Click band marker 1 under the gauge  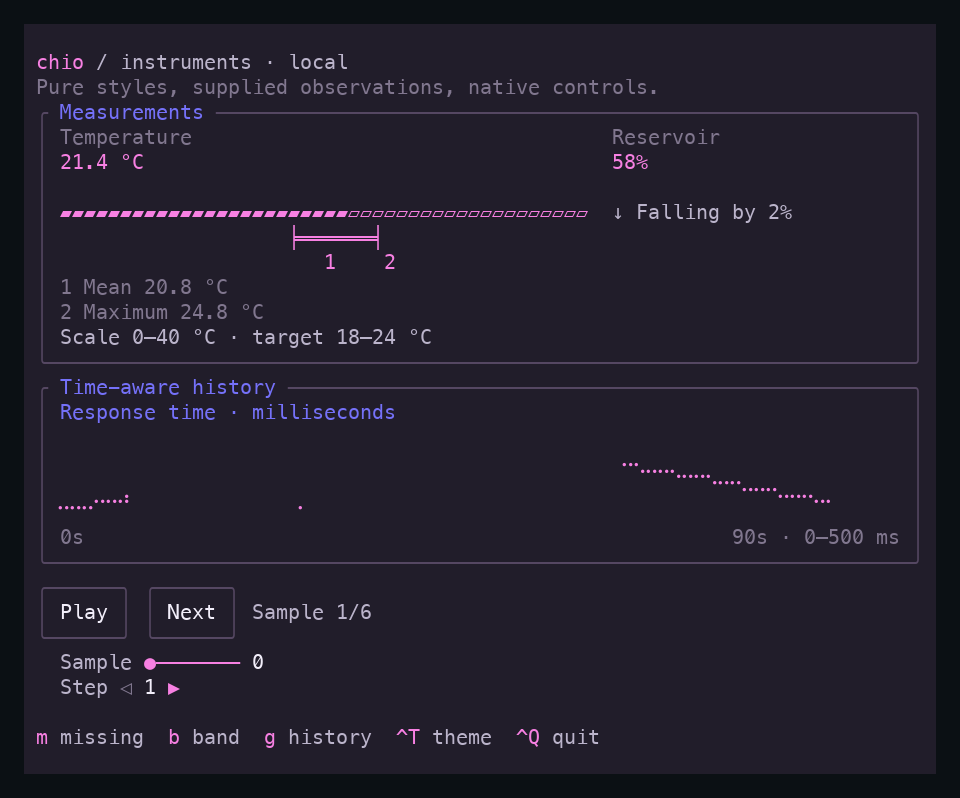[x=330, y=262]
